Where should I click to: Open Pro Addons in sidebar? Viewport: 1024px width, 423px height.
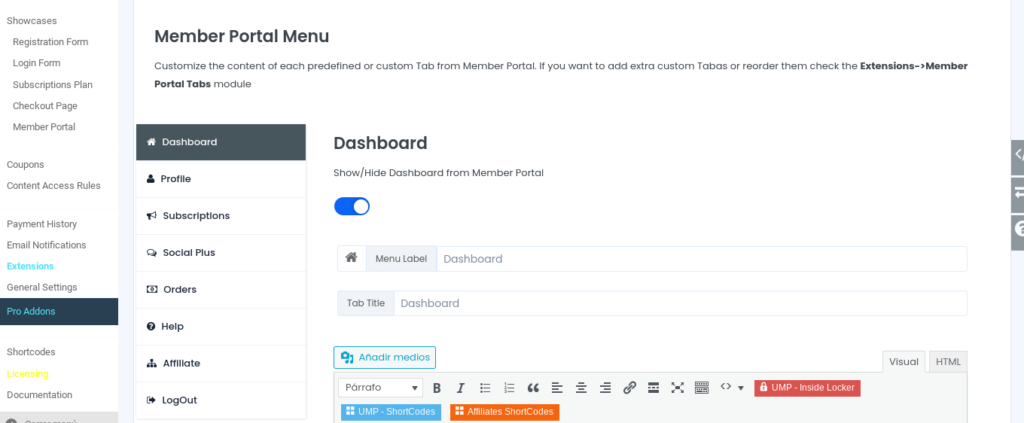point(59,311)
